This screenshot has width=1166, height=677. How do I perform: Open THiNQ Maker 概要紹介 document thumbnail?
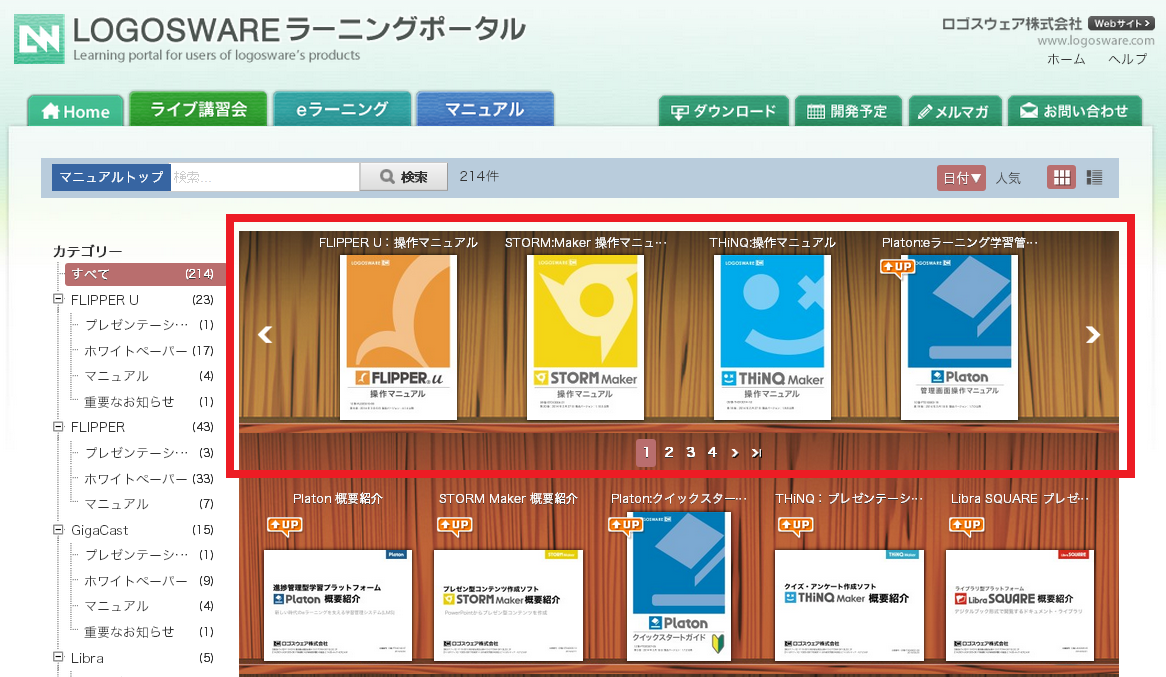[x=849, y=606]
